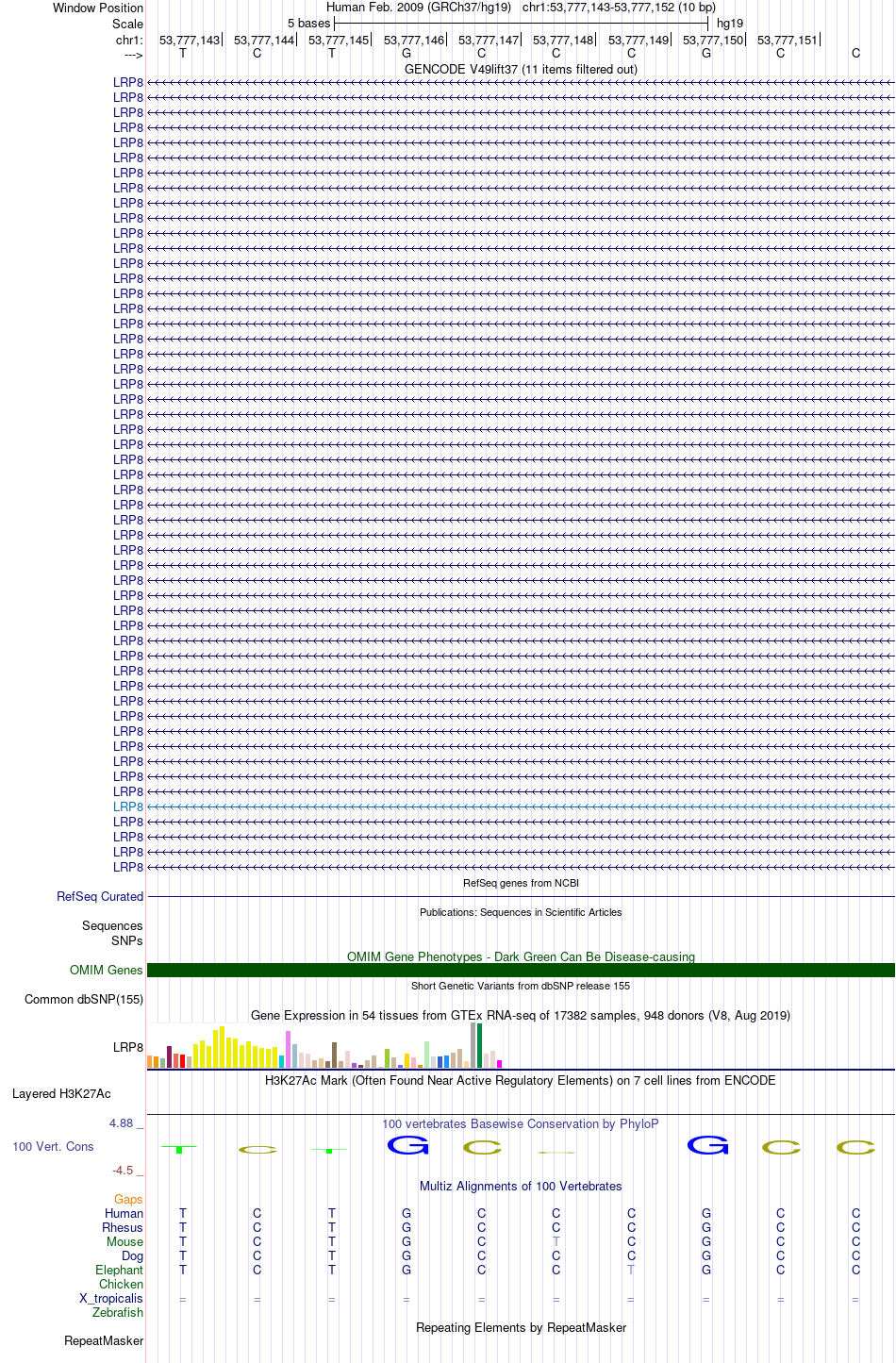The height and width of the screenshot is (1363, 896).
Task: Click the Dog alignment row label
Action: click(133, 1255)
